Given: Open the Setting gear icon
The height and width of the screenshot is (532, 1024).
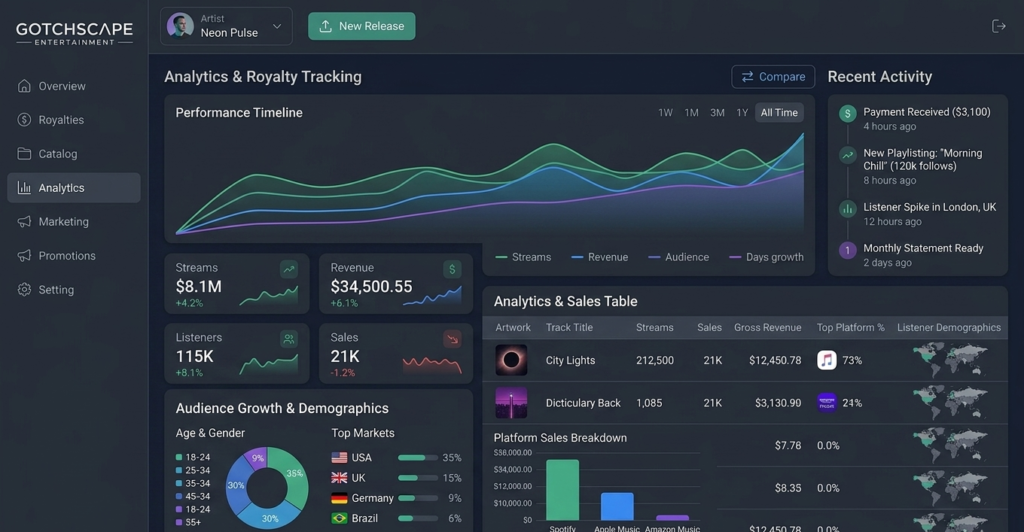Looking at the screenshot, I should 24,289.
